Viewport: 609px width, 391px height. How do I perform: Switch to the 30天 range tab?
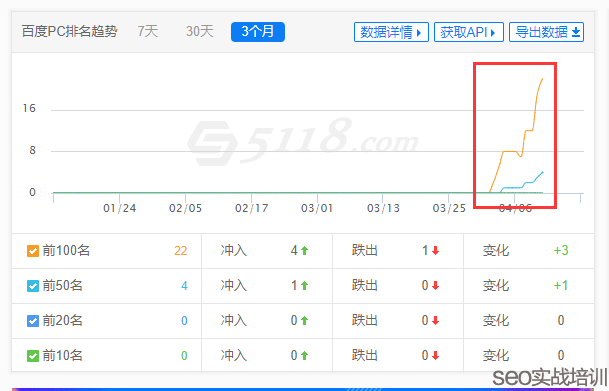point(200,31)
